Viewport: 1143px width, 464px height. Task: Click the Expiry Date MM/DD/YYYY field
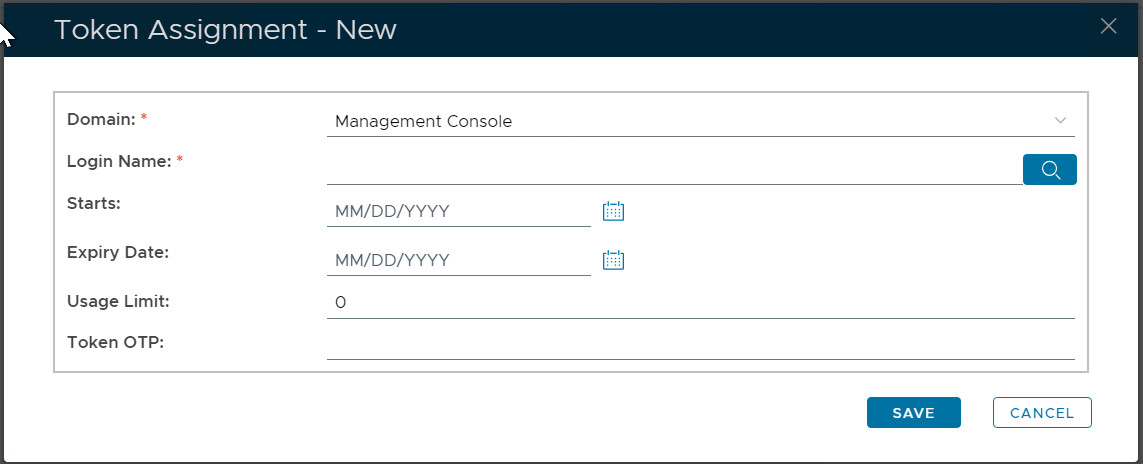point(458,260)
